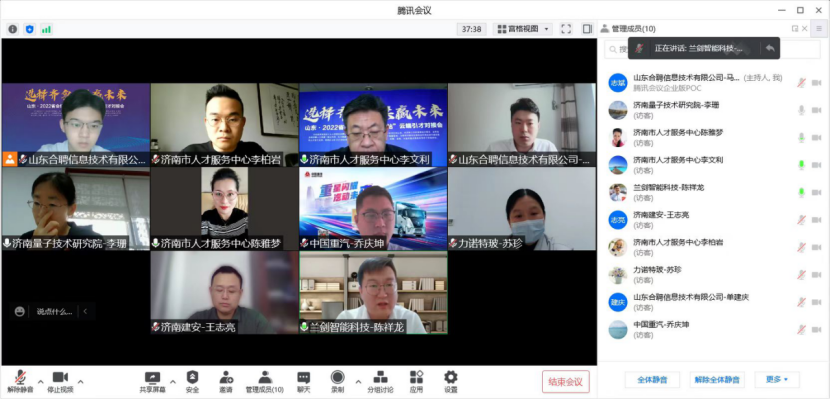The image size is (830, 400).
Task: Select the 中国重汽-乔庆坤 video tile
Action: [373, 208]
